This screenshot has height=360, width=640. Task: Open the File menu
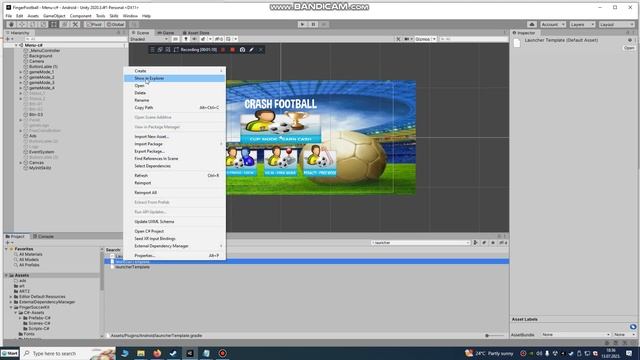(9, 16)
